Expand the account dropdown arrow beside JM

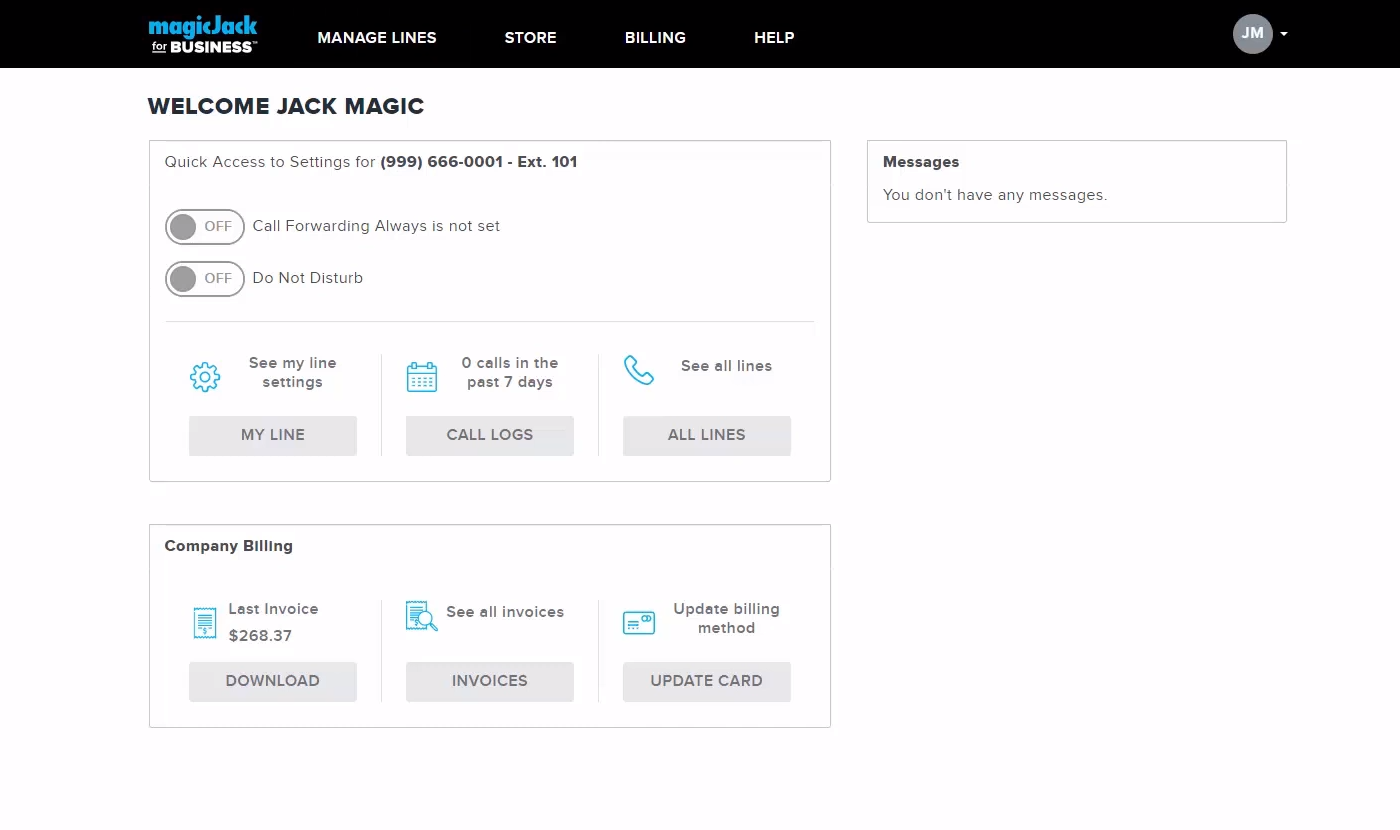point(1284,33)
